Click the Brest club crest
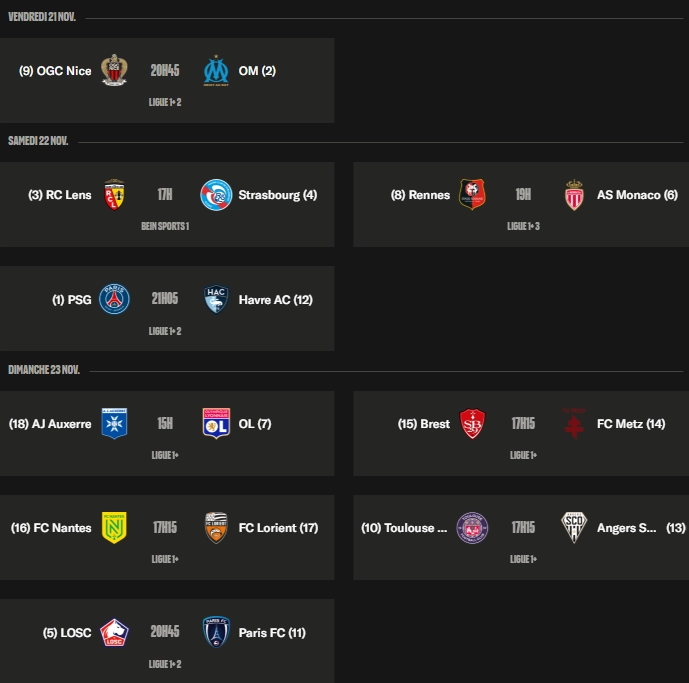The height and width of the screenshot is (683, 689). (x=472, y=423)
